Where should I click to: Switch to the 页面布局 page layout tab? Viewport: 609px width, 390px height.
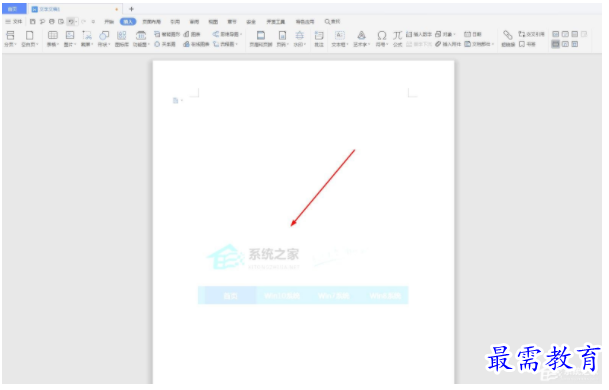point(151,22)
